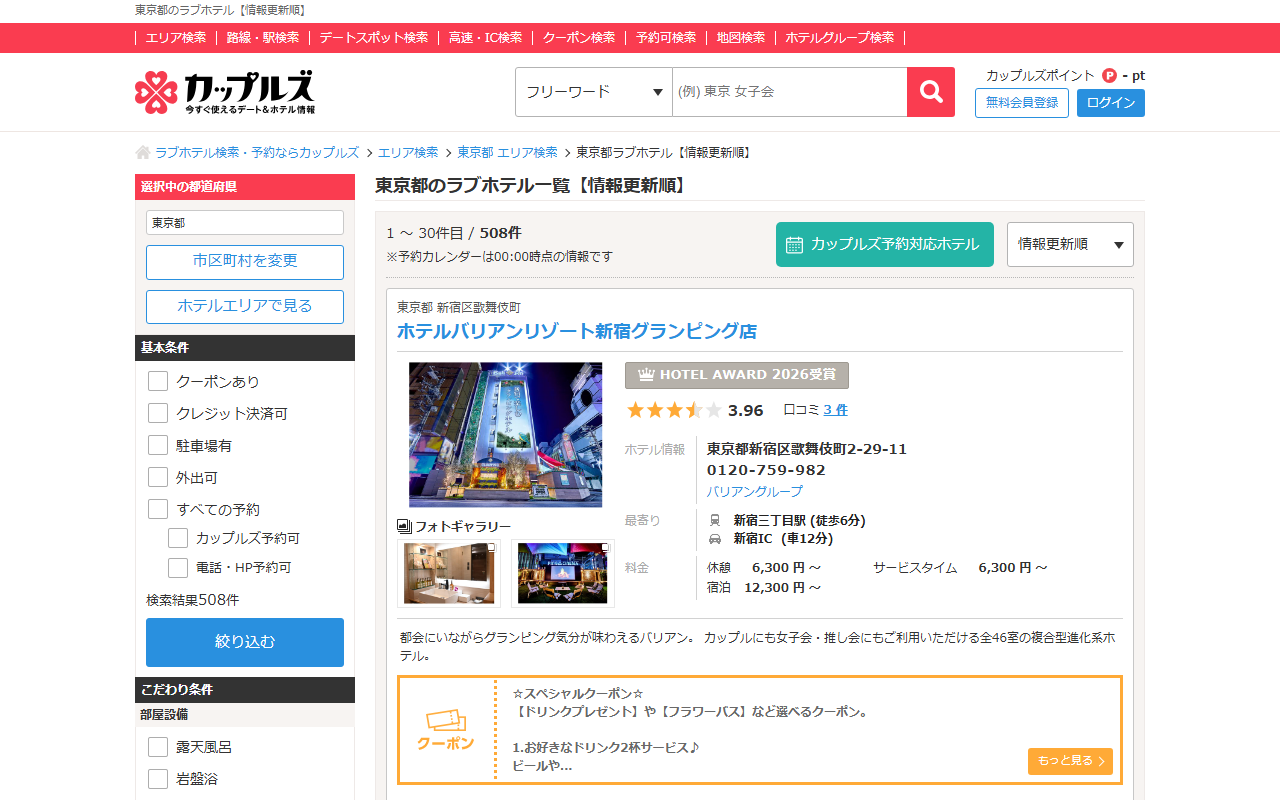Check the クーポンあり checkbox
1280x800 pixels.
tap(158, 381)
